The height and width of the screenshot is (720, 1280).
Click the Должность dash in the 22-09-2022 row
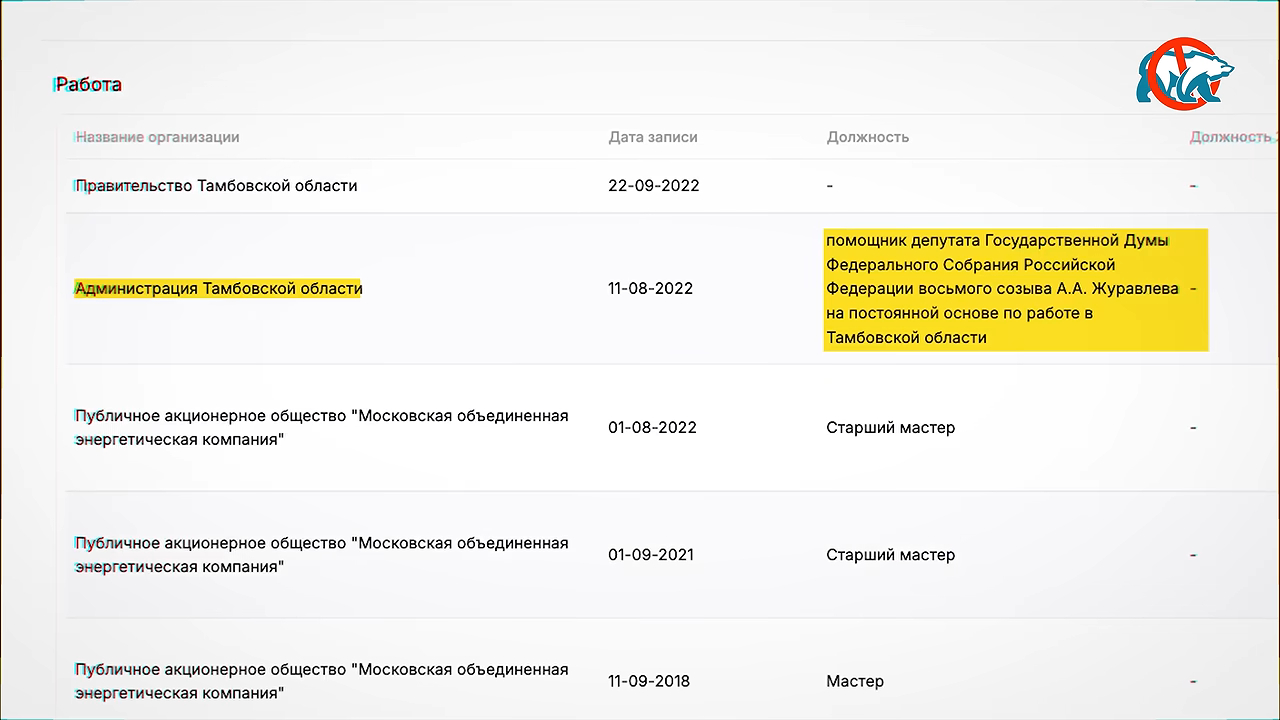pos(830,186)
